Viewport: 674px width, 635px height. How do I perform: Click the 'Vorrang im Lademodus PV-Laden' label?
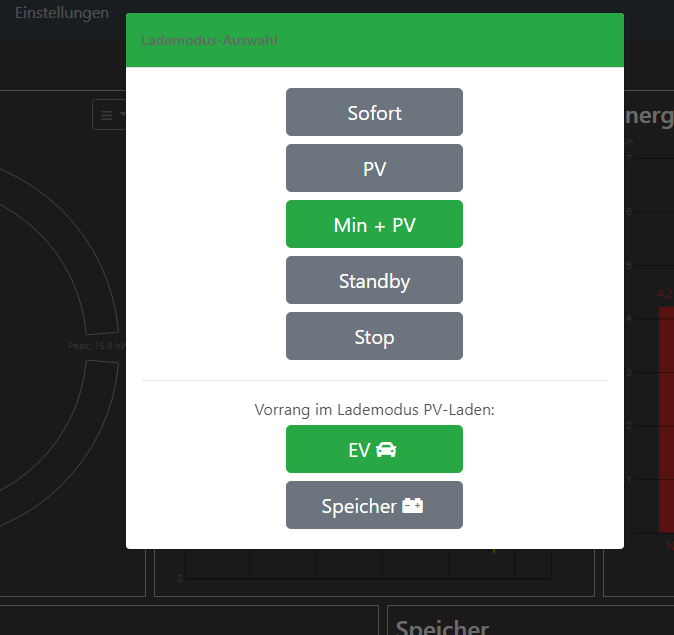pyautogui.click(x=374, y=409)
